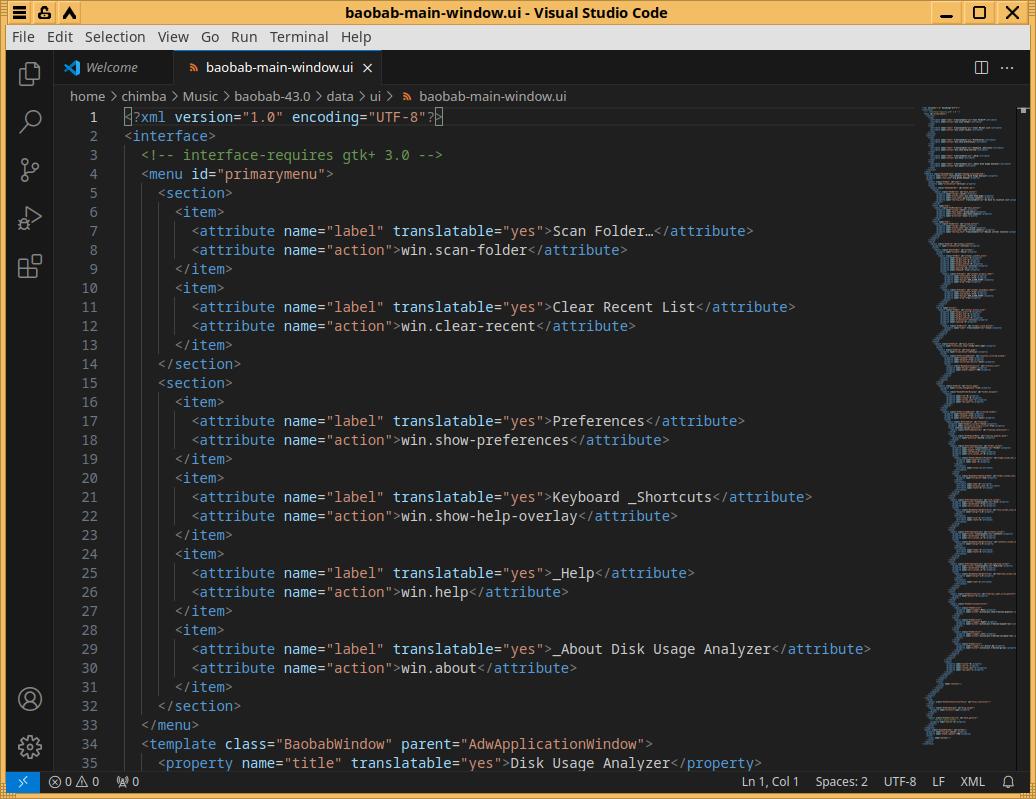
Task: Open the Explorer view in activity bar
Action: click(30, 73)
